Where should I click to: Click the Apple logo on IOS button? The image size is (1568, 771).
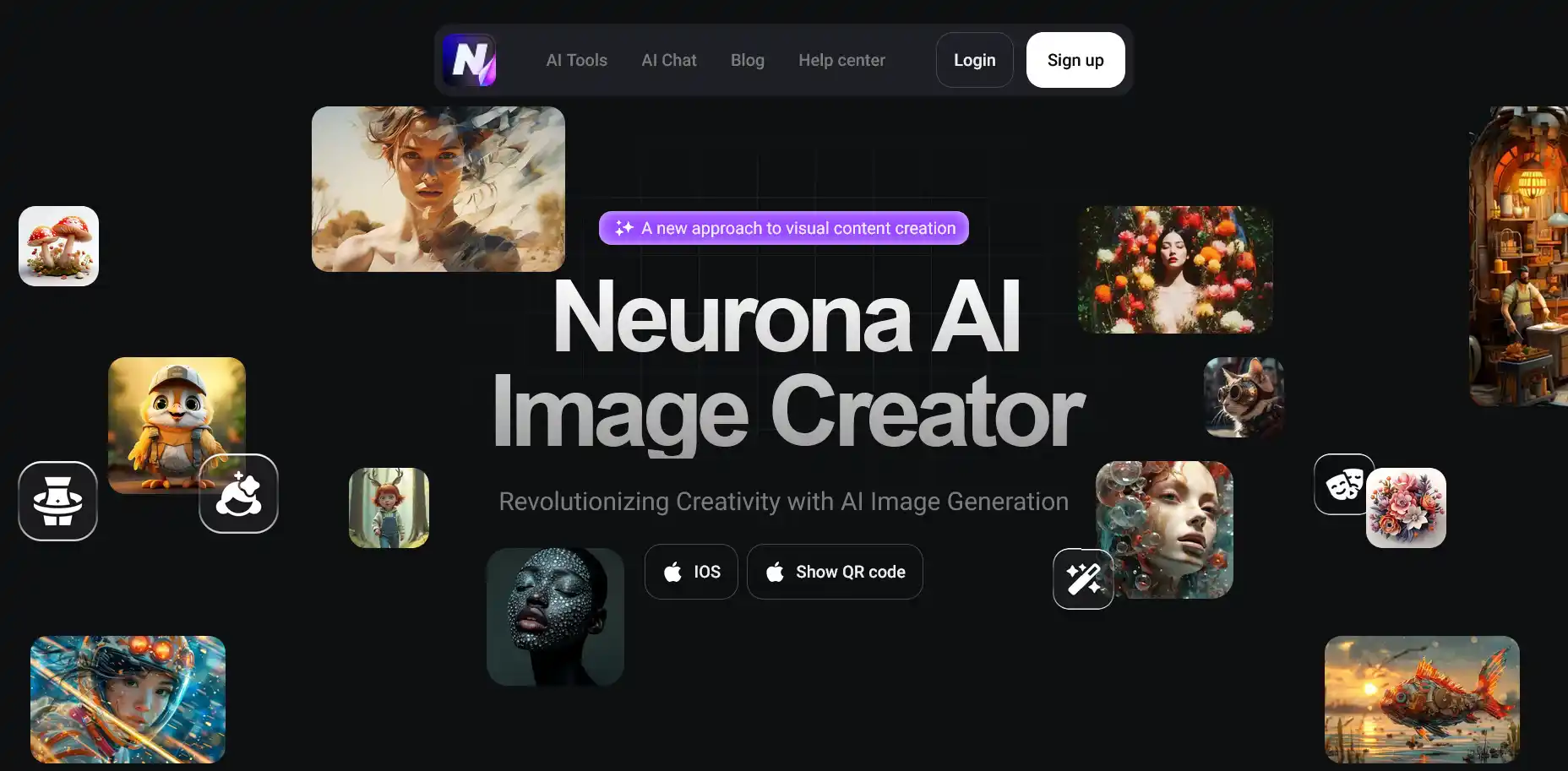pyautogui.click(x=672, y=572)
